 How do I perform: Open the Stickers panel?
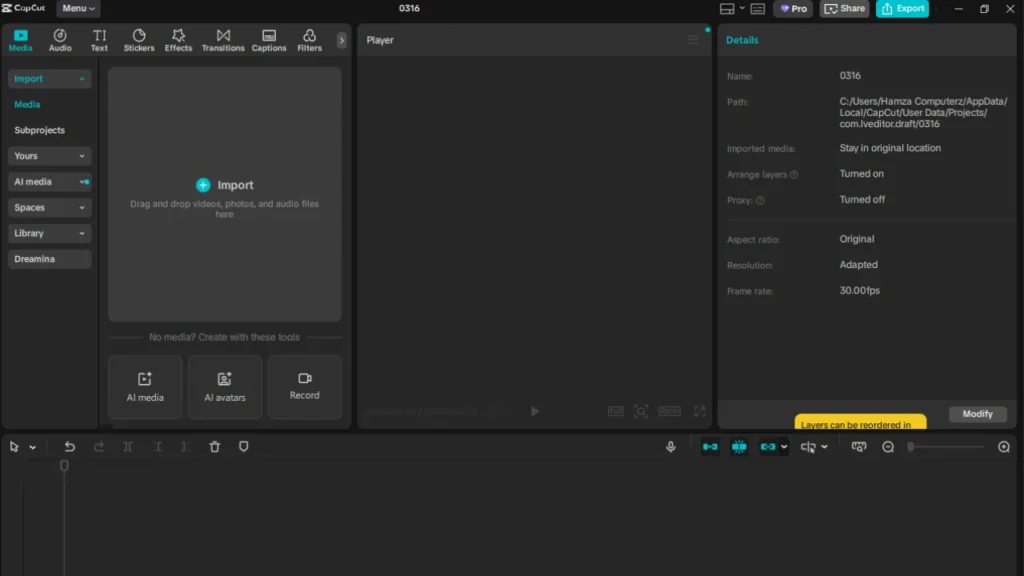coord(139,40)
